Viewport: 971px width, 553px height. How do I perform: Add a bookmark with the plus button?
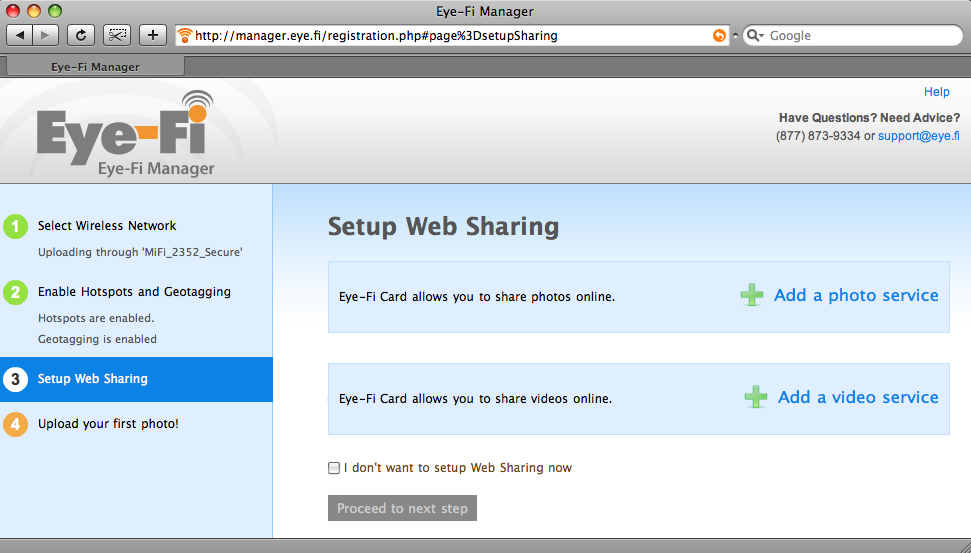coord(153,35)
